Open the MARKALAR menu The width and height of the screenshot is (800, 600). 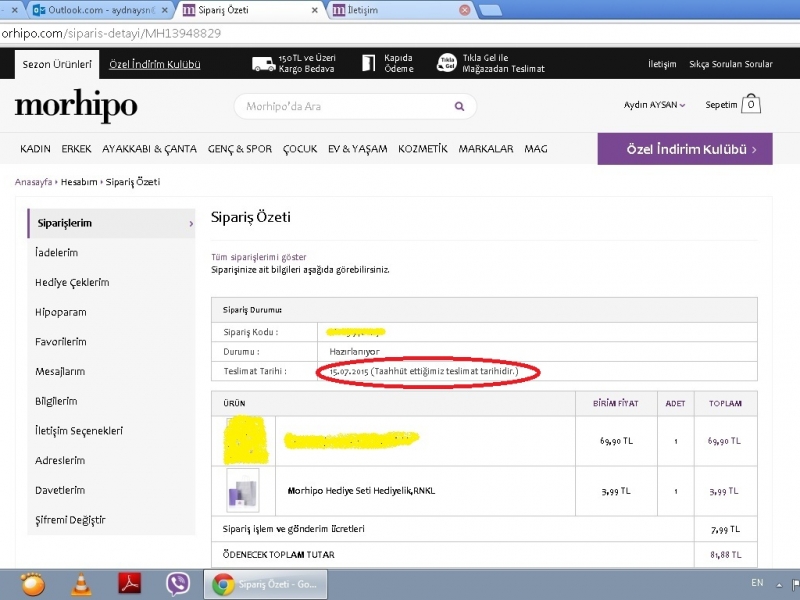486,149
